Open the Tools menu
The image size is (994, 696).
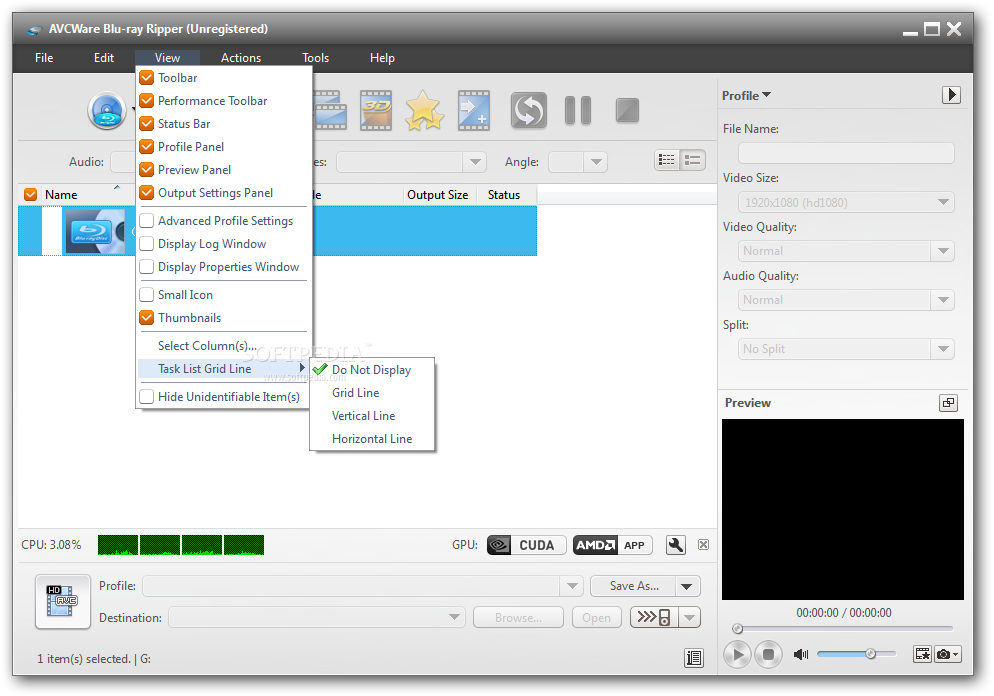click(315, 58)
